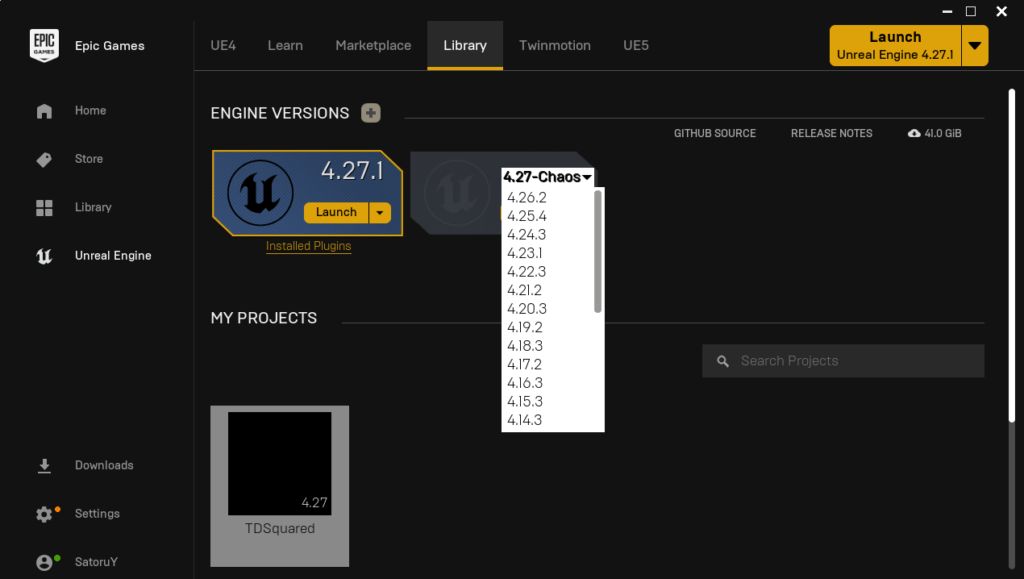This screenshot has height=579, width=1024.
Task: Choose version 4.20.3 from the list
Action: [527, 309]
